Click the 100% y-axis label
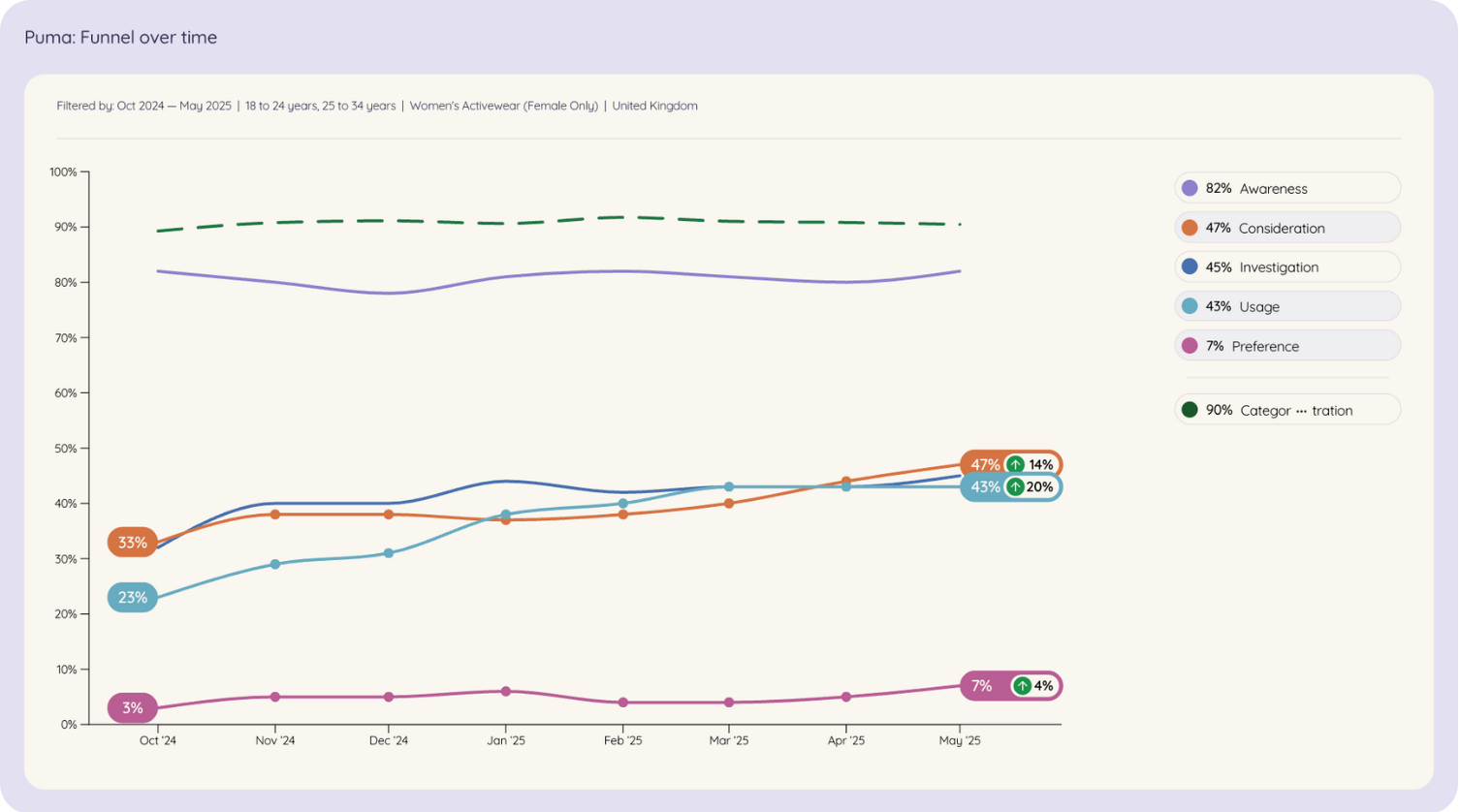1460x812 pixels. [x=63, y=172]
